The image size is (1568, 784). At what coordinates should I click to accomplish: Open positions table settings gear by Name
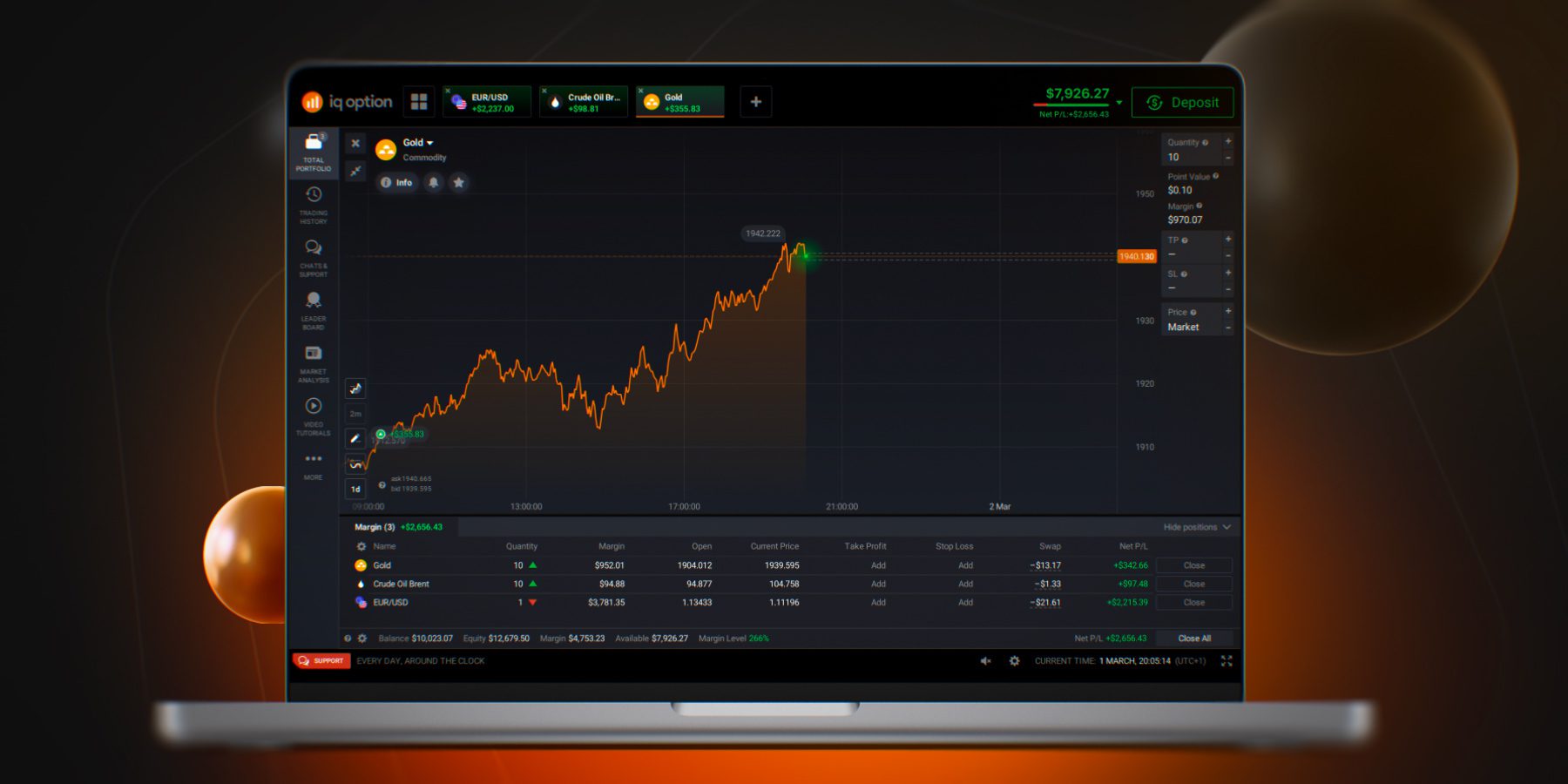[361, 546]
